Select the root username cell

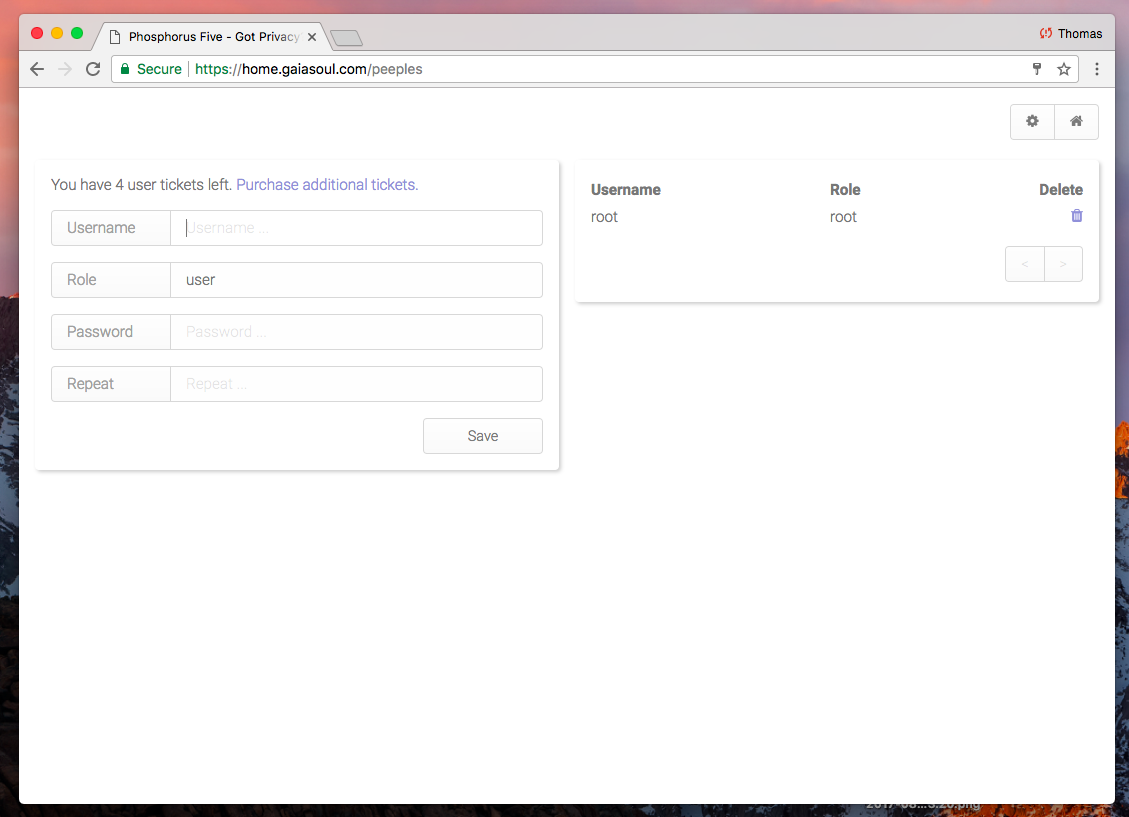604,217
